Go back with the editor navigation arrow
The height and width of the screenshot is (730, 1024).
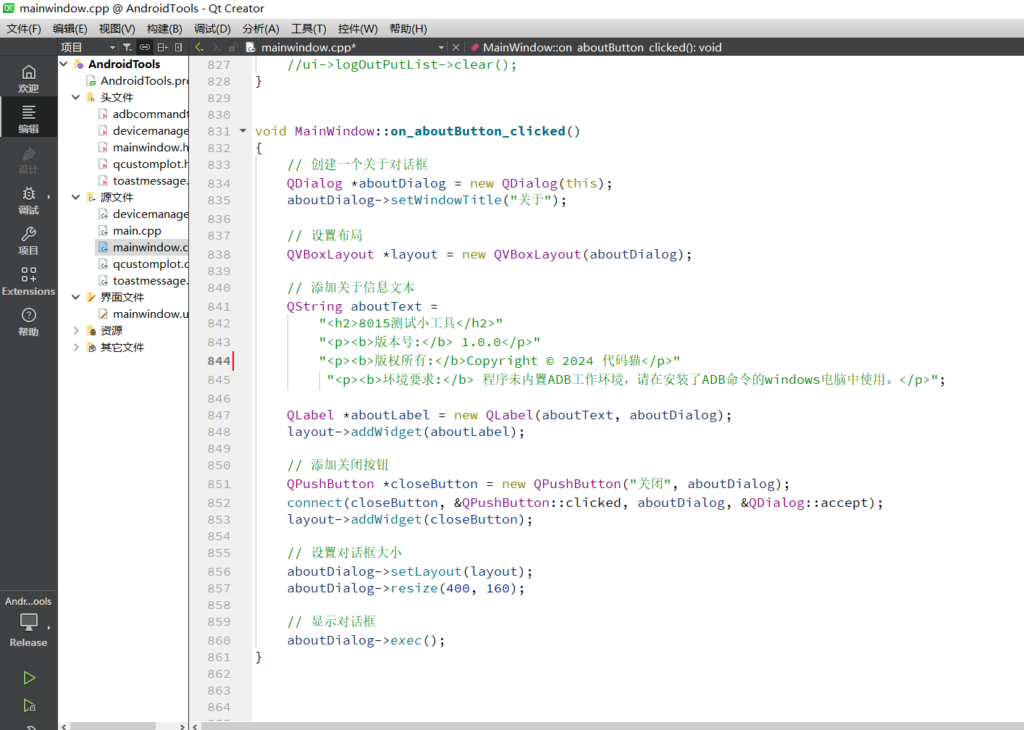199,47
